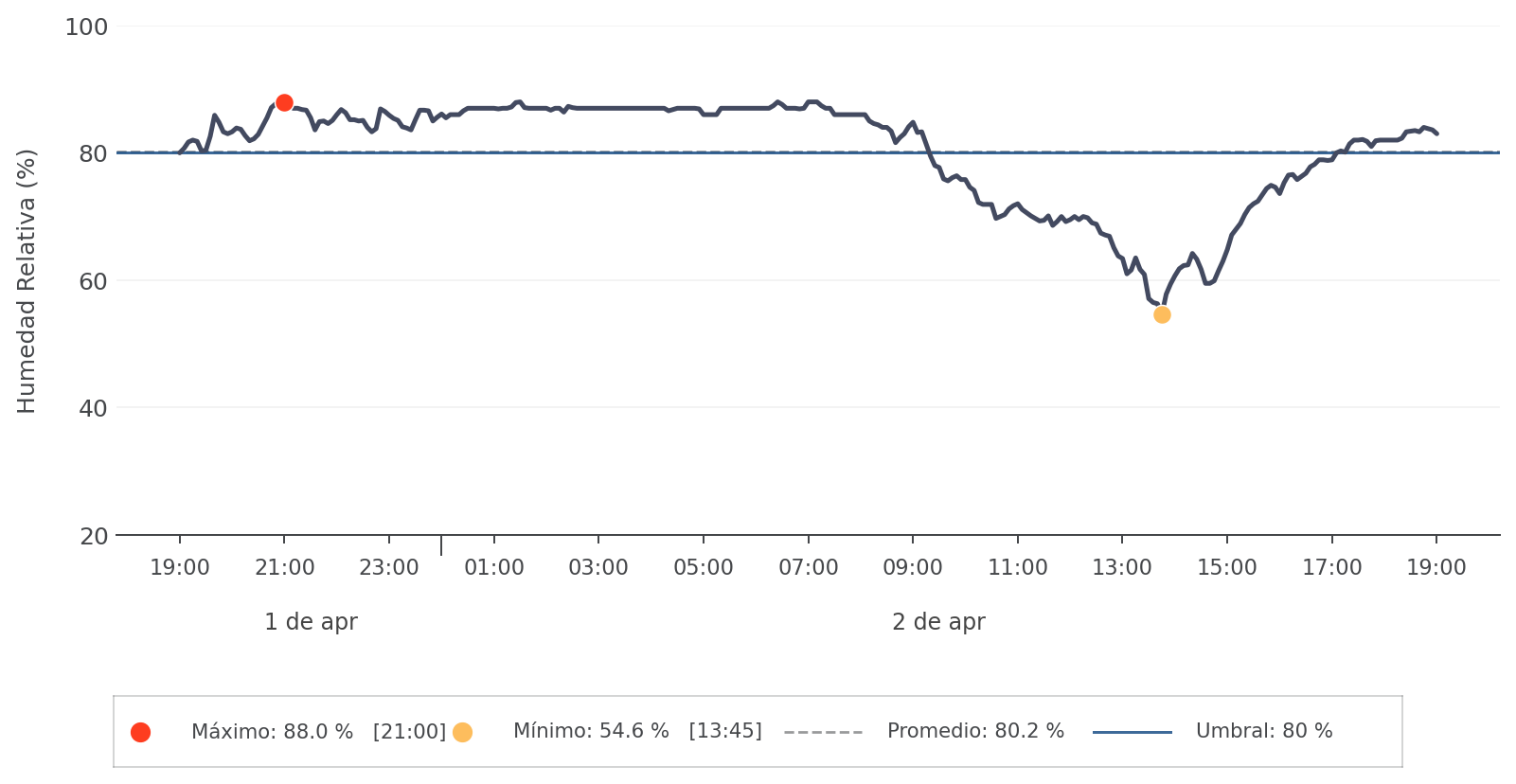Click the 40 value on the y-axis
Screen dimensions: 1516x784
tap(93, 409)
